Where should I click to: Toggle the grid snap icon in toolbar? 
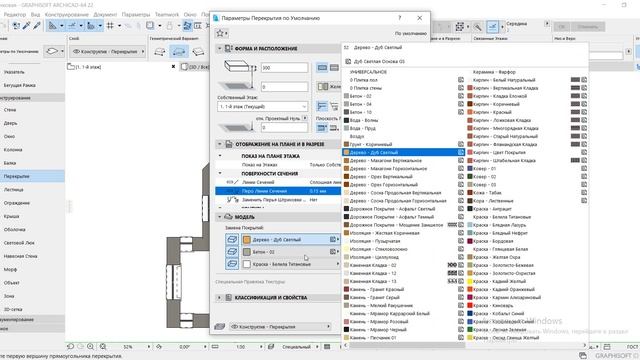coord(110,26)
